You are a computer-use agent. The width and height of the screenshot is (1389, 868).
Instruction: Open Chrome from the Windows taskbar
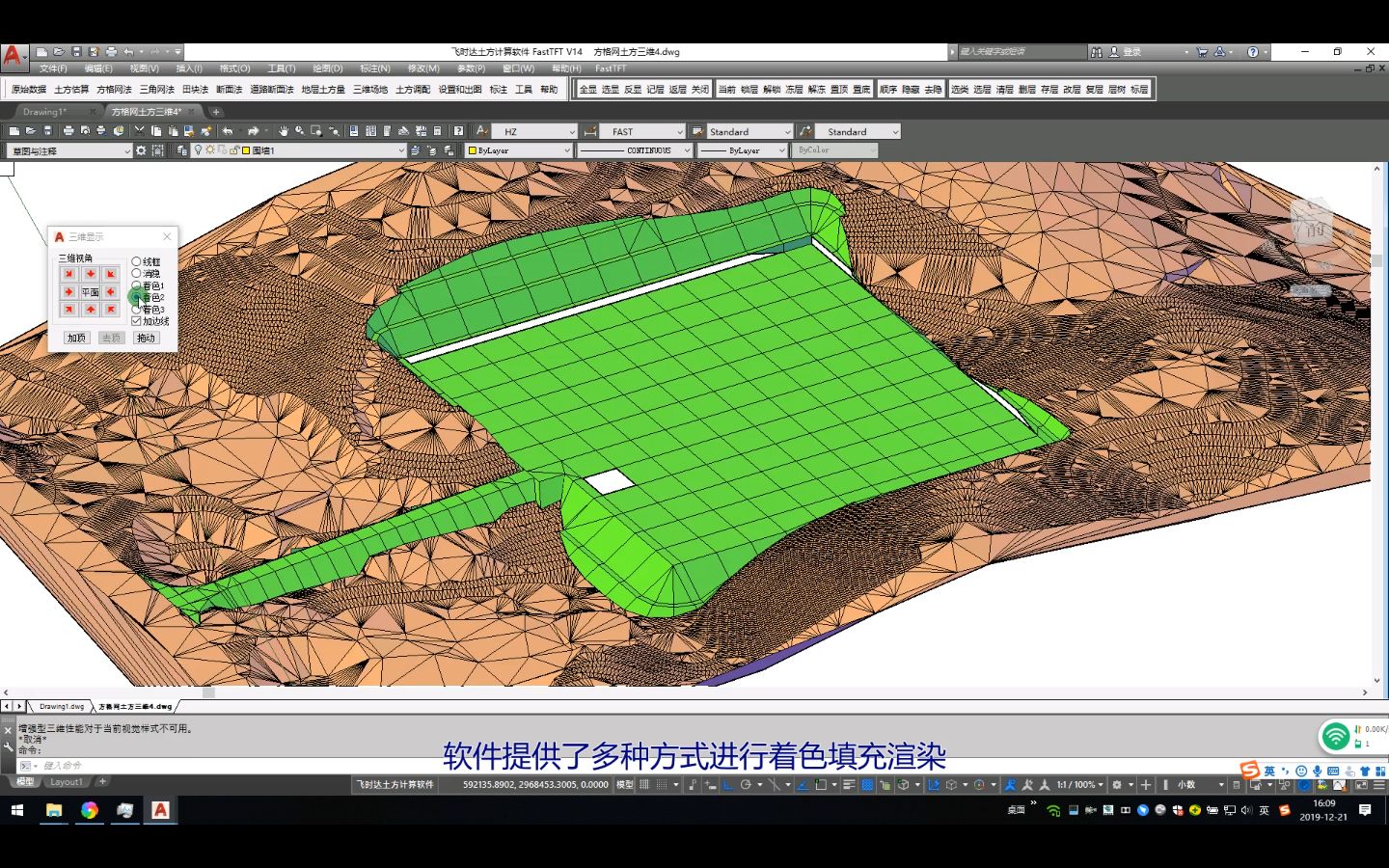tap(90, 810)
